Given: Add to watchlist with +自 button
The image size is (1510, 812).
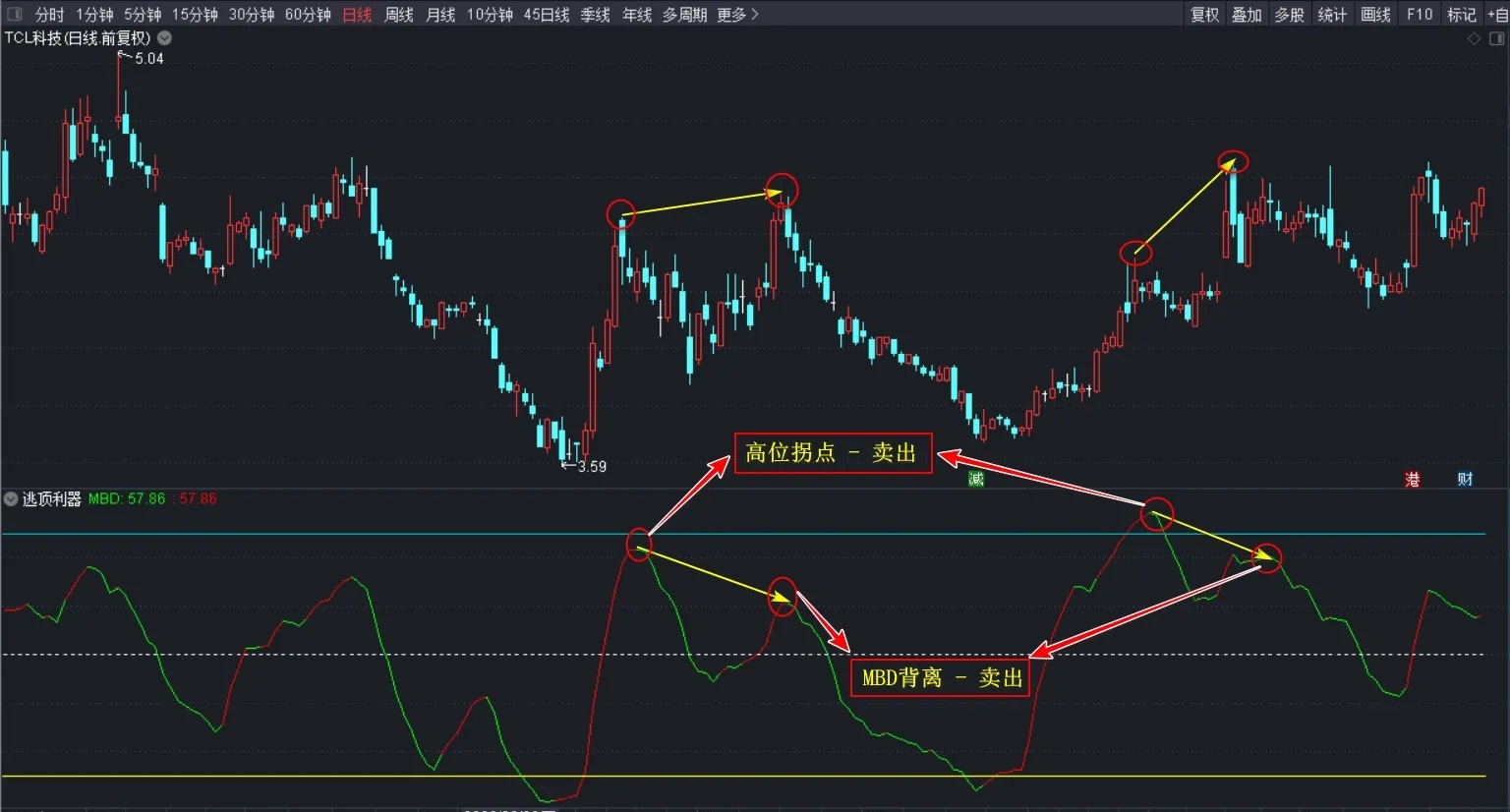Looking at the screenshot, I should 1497,15.
